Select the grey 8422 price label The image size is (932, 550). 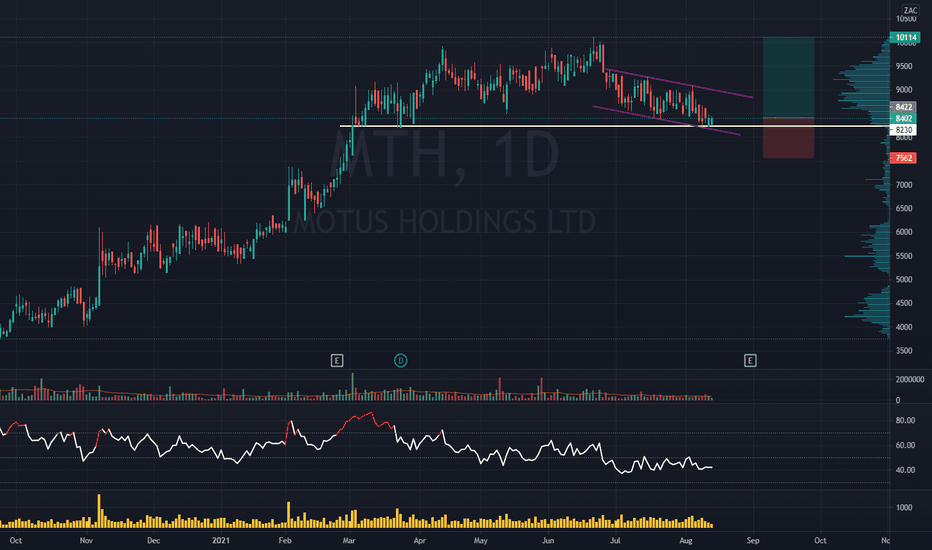click(x=903, y=107)
